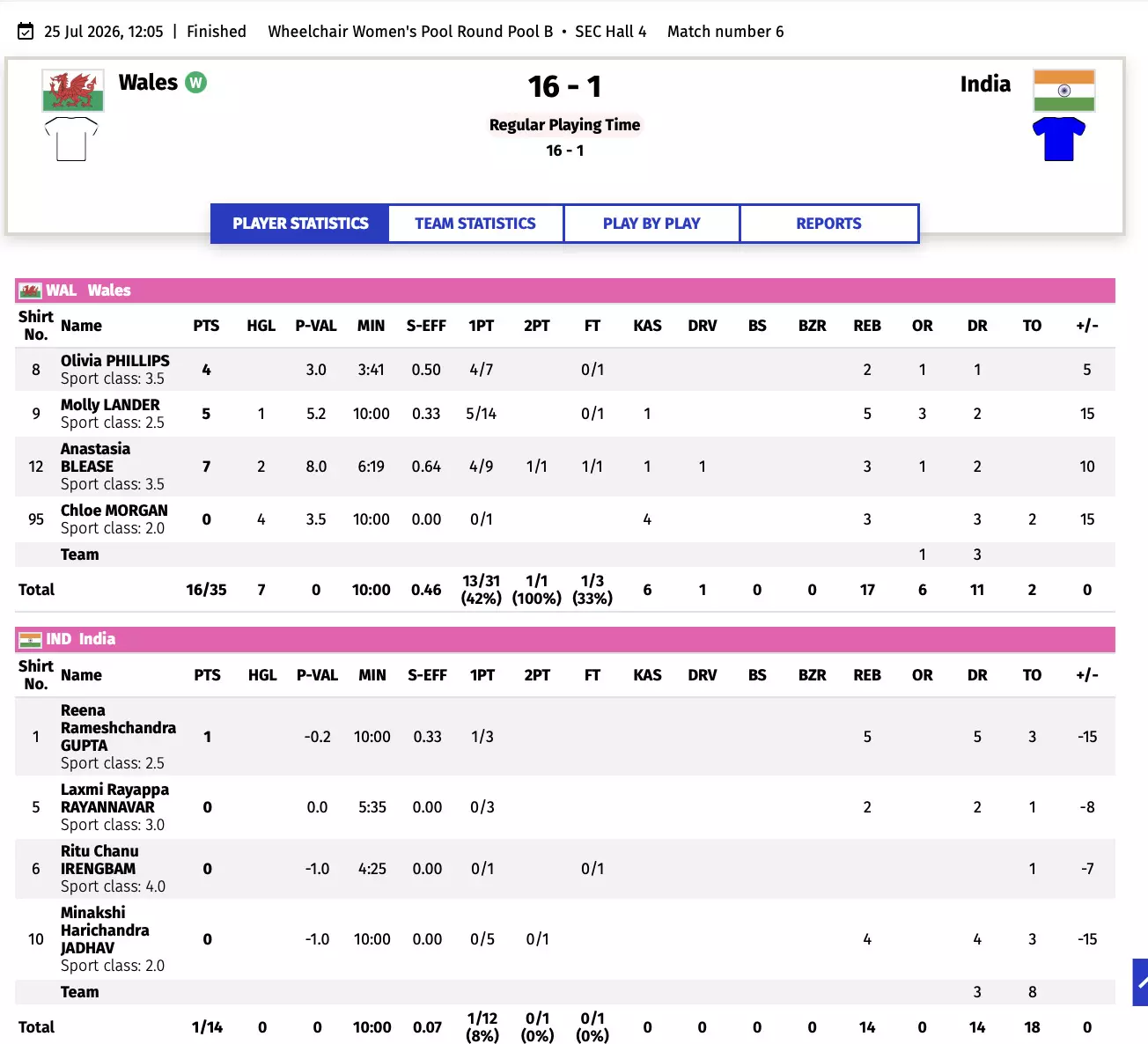Click the India flag in header
1148x1044 pixels.
(1064, 91)
